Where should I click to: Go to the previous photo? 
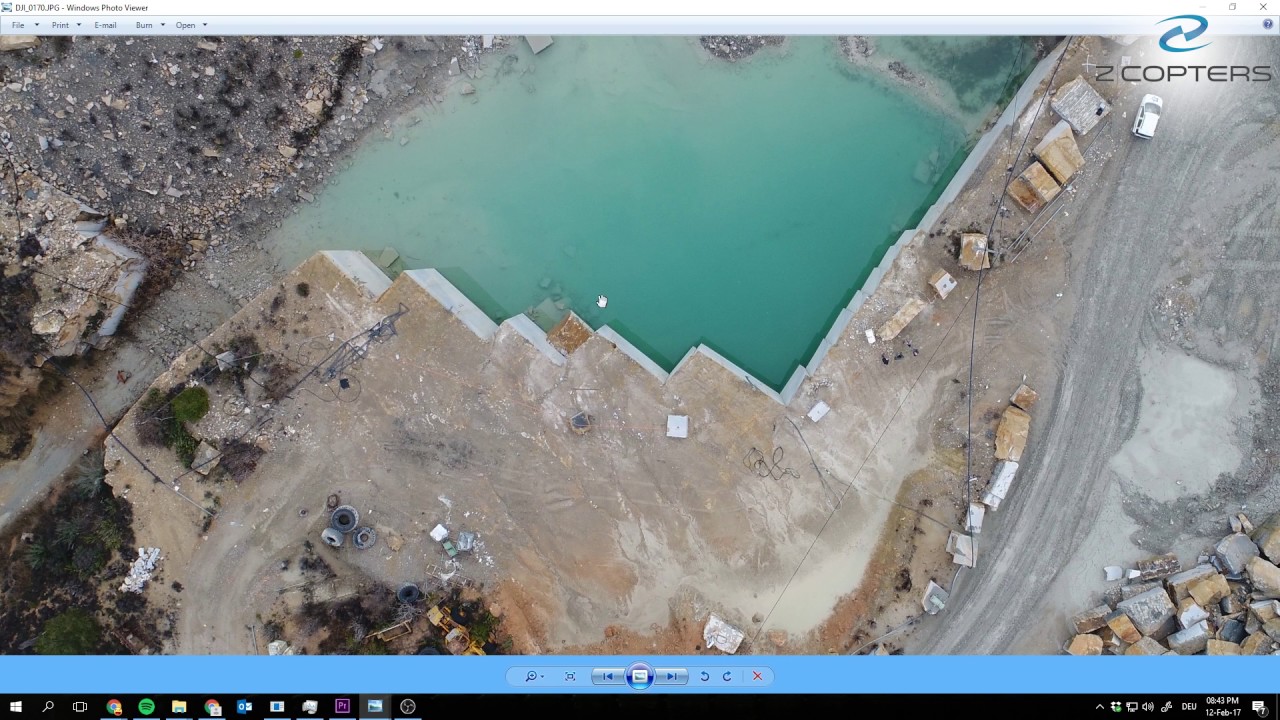click(608, 676)
